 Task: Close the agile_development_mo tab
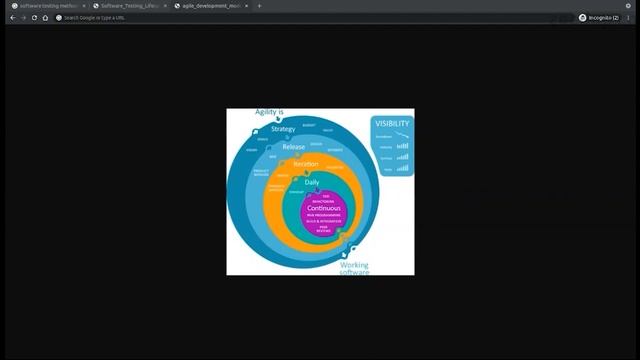pos(247,6)
